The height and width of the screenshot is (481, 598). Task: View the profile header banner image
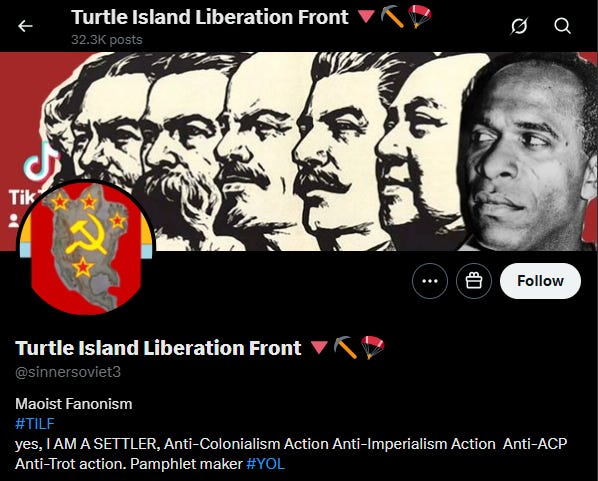[299, 151]
